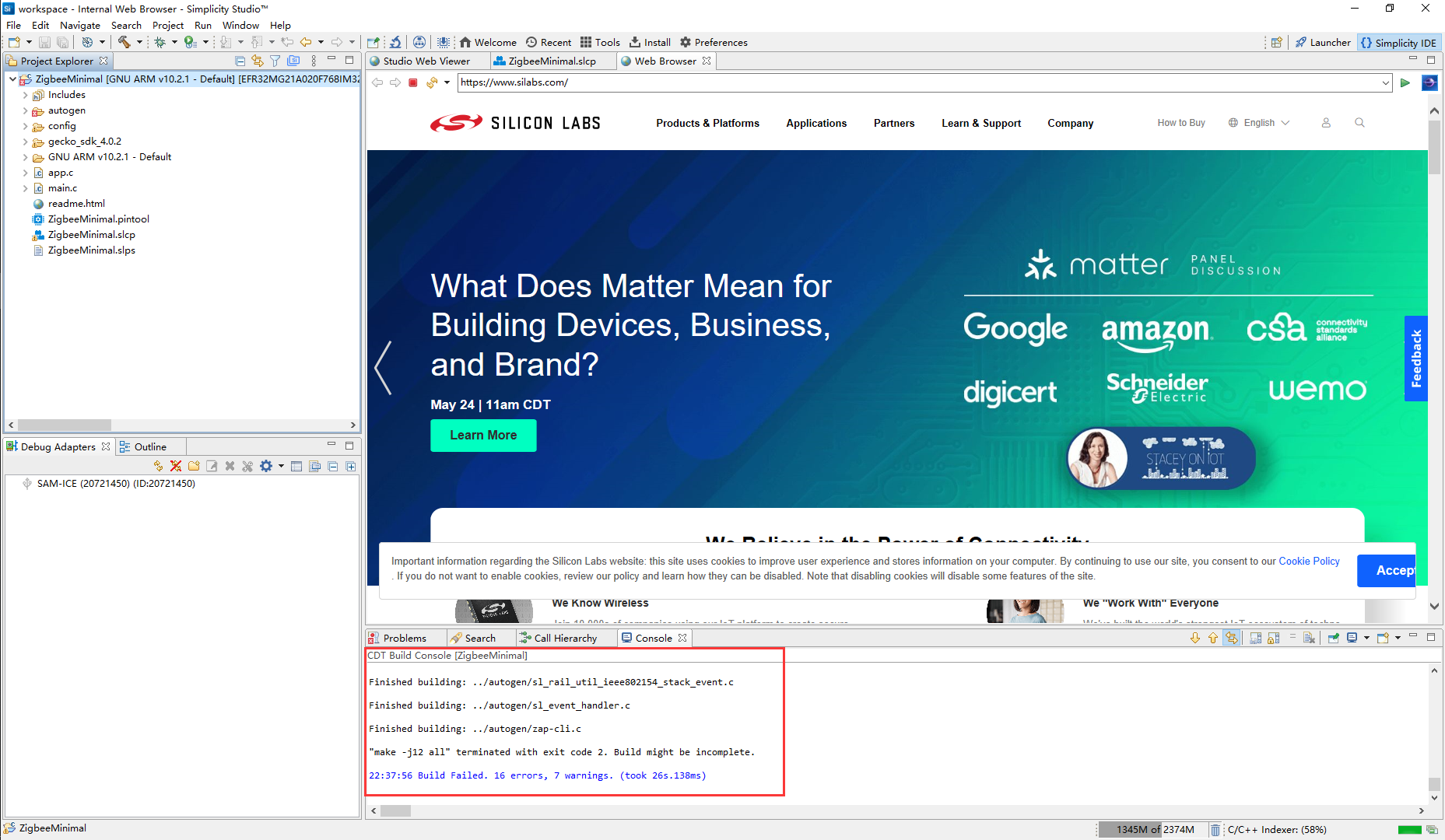
Task: Select ZigbeeMinimal.pintool in Project Explorer
Action: tap(98, 219)
